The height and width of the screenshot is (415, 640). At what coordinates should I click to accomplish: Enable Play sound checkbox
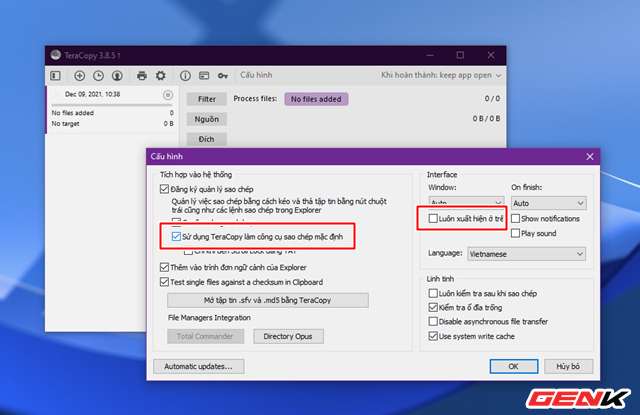tap(516, 233)
